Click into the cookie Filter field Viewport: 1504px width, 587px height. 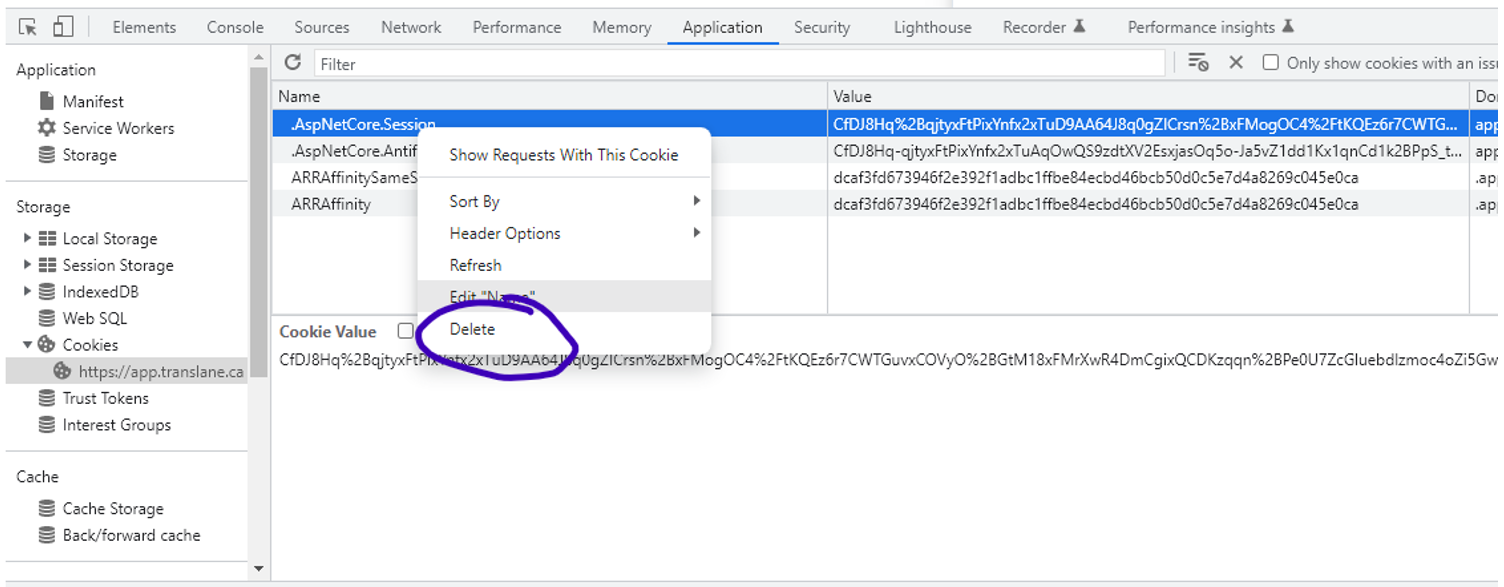(740, 64)
